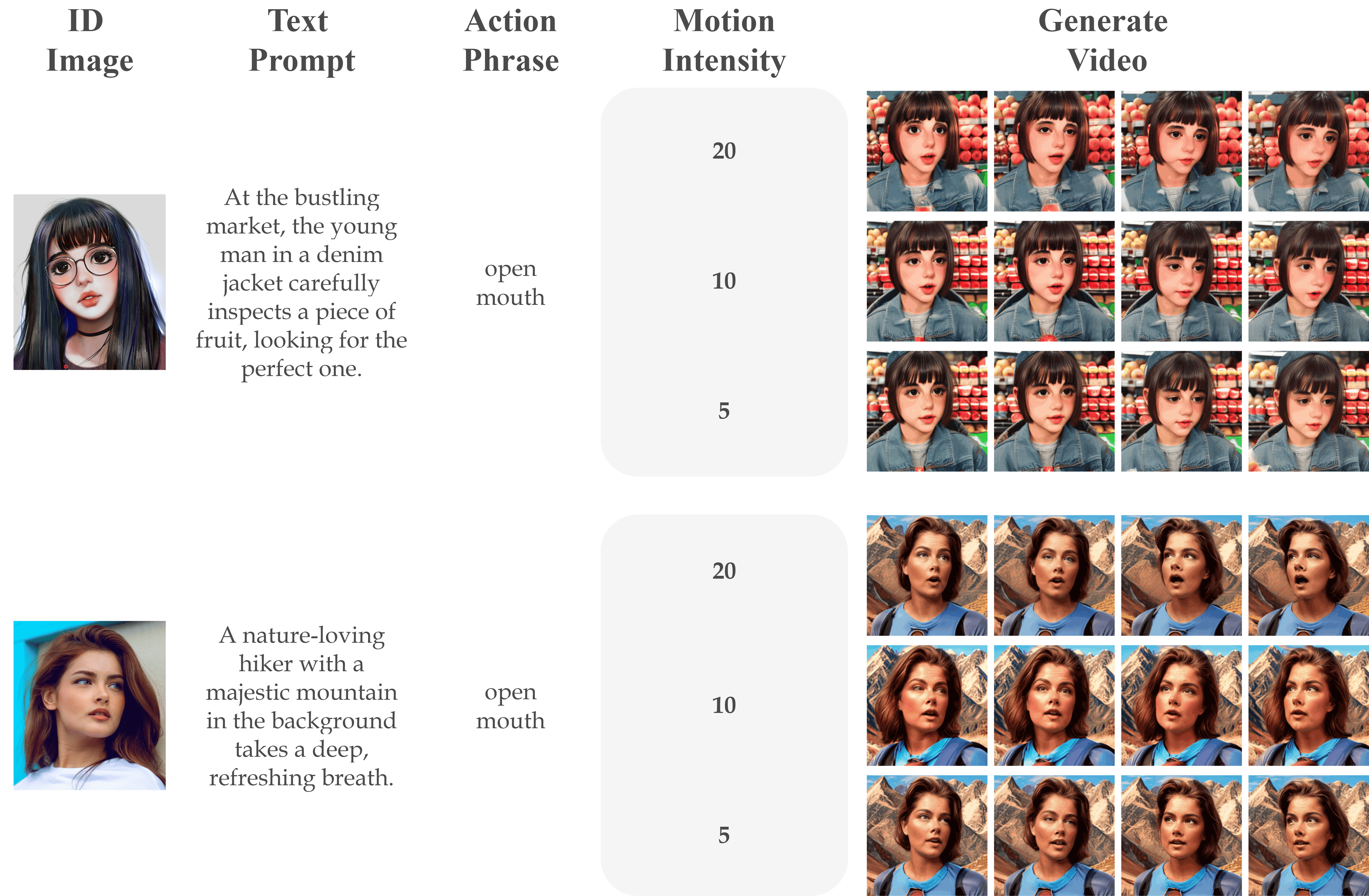1369x896 pixels.
Task: Click "open mouth" phrase beside the hiker prompt
Action: pyautogui.click(x=511, y=706)
